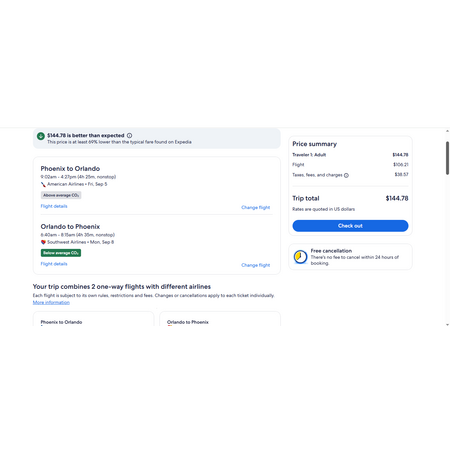
Task: Open Flight details for Orlando to Phoenix
Action: coord(54,264)
